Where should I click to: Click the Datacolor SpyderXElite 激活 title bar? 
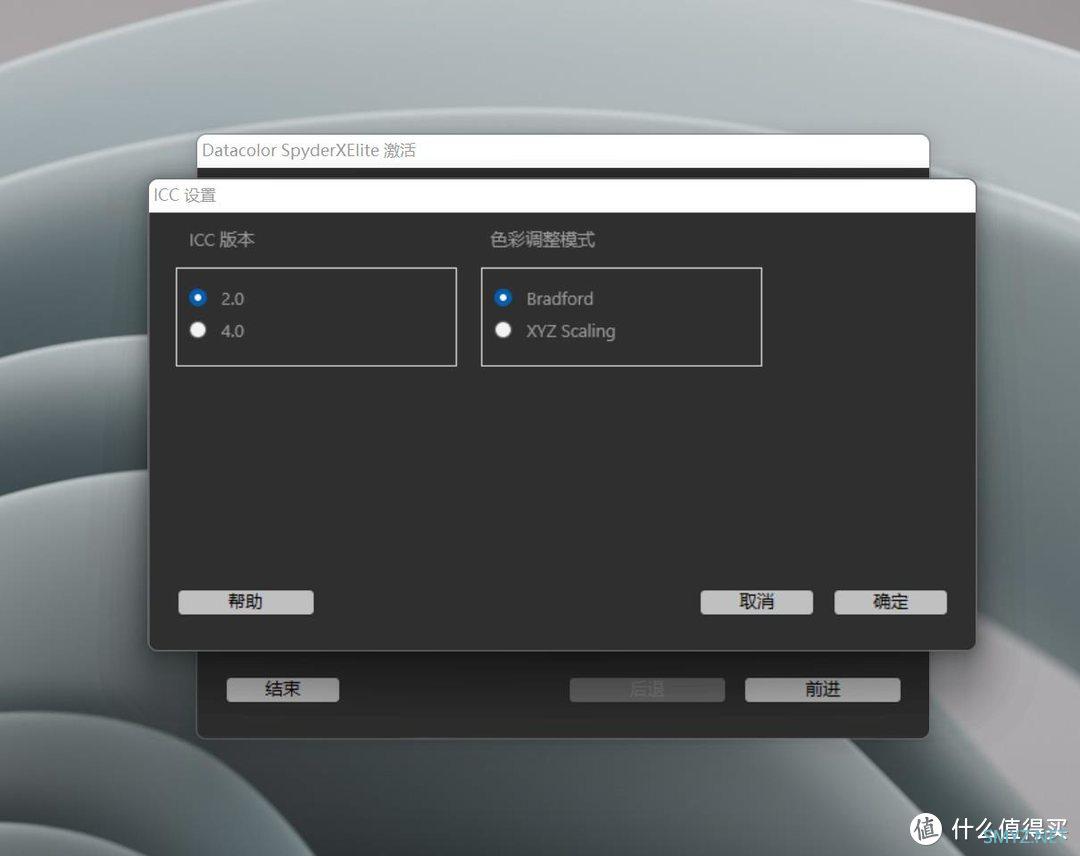click(x=563, y=151)
